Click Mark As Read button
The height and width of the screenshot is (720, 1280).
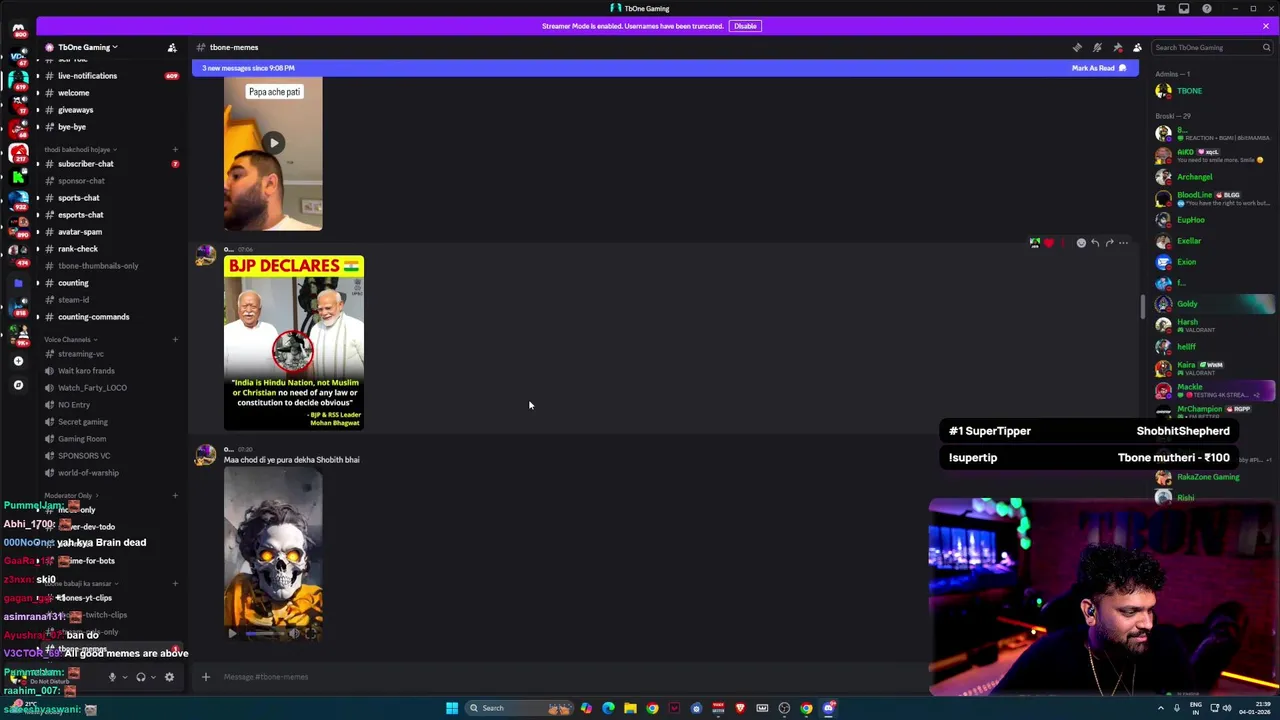coord(1099,68)
